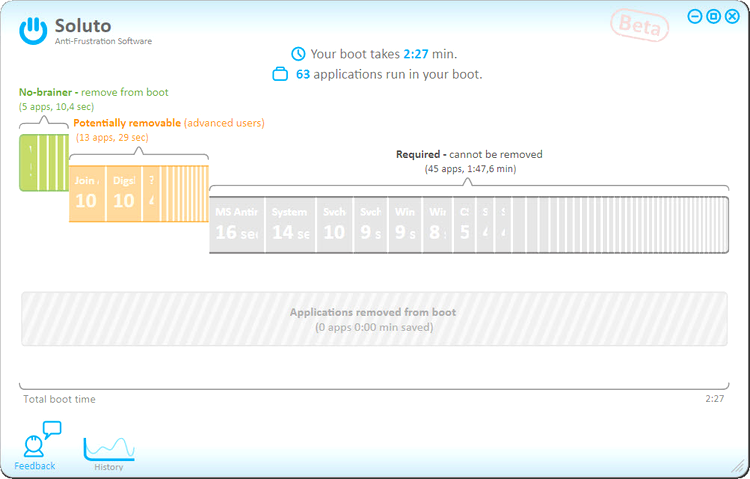The image size is (750, 479).
Task: Click 'Your boot takes 2:27 min.' text
Action: tap(384, 54)
